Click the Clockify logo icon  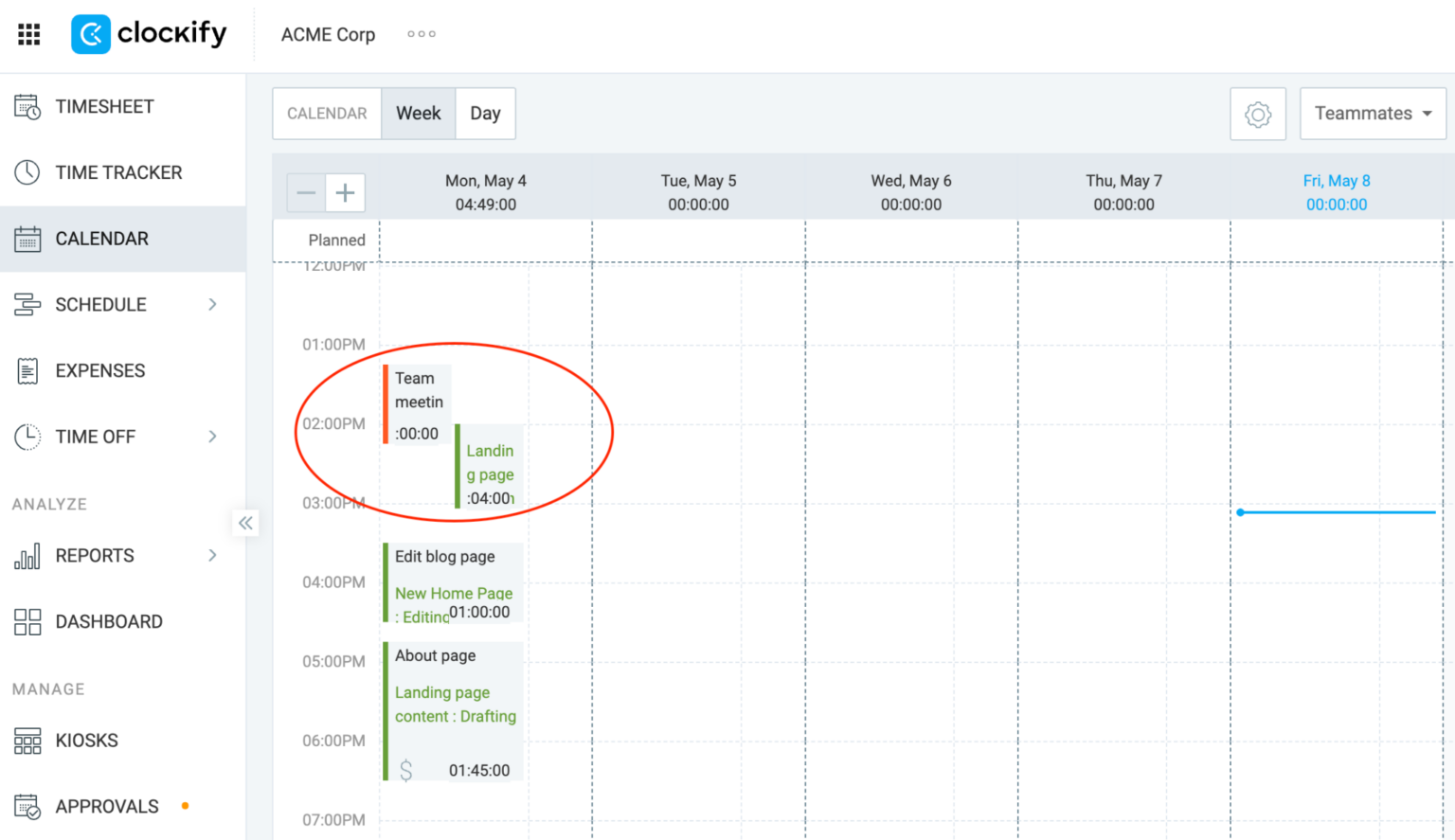point(91,34)
